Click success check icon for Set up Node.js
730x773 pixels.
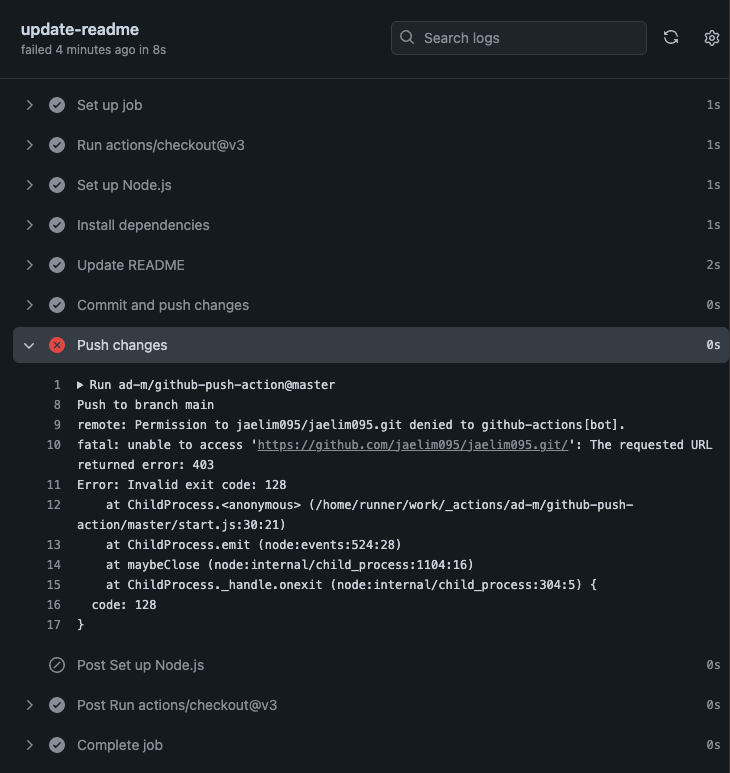coord(57,185)
